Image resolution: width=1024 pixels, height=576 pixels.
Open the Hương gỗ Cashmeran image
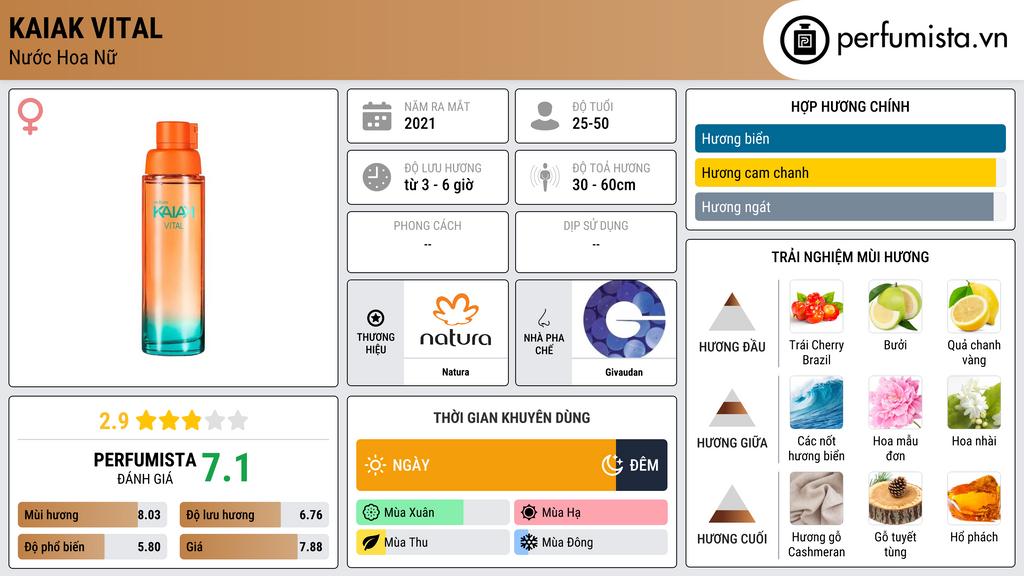[816, 499]
